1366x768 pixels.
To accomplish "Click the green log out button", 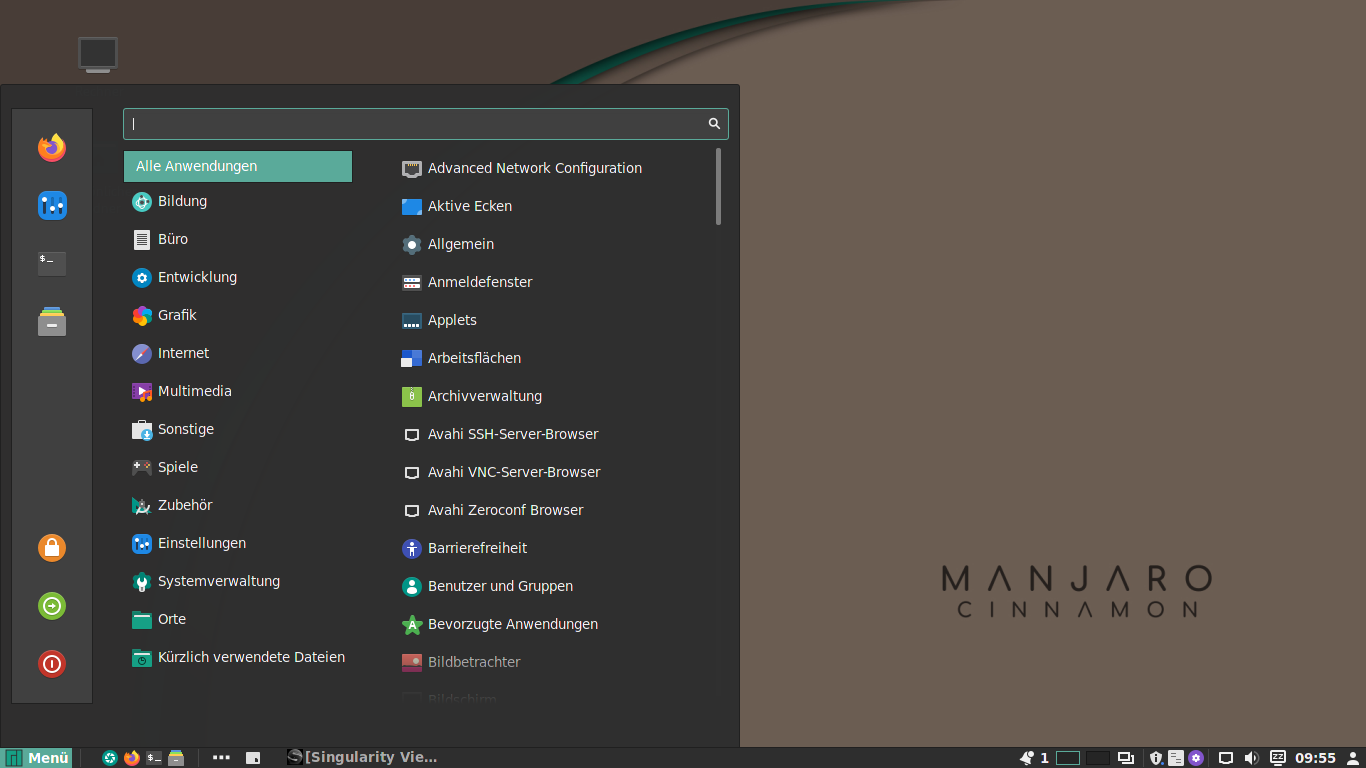I will [x=52, y=605].
